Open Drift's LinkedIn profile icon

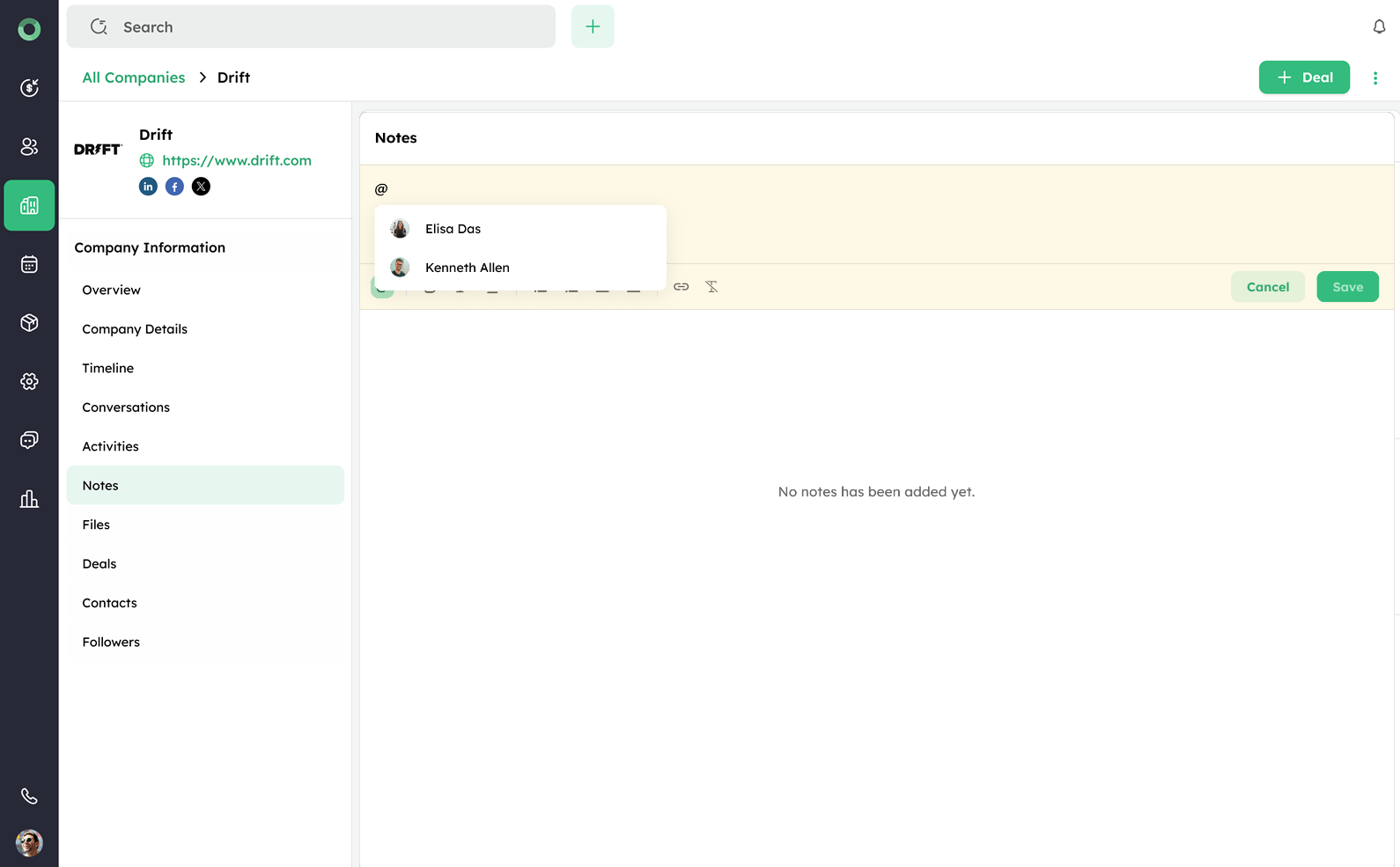[148, 187]
